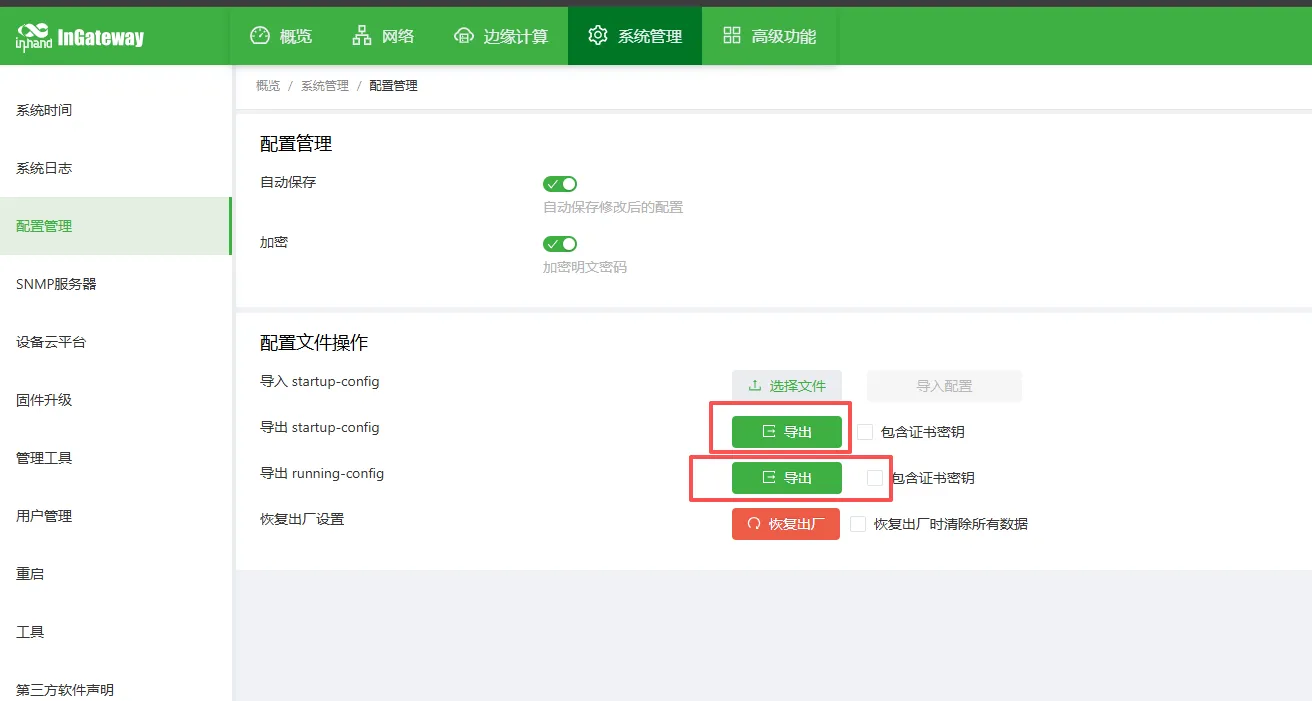1312x701 pixels.
Task: Open the 高级功能 advanced features tab
Action: 769,36
